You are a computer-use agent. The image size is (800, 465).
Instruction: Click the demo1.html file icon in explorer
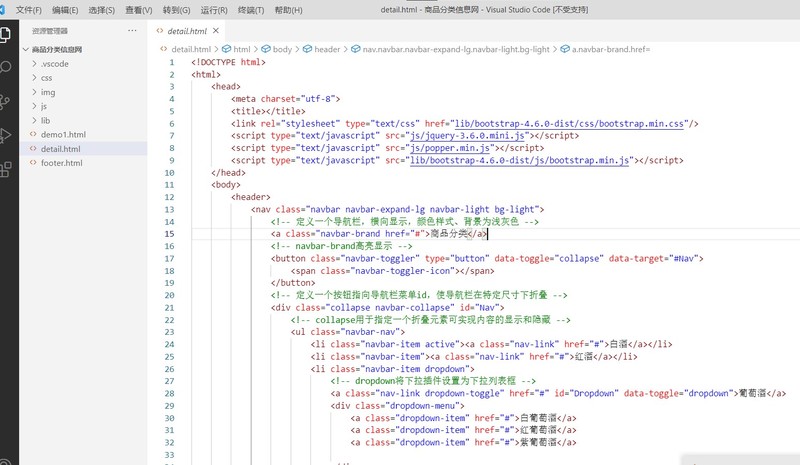pos(33,134)
